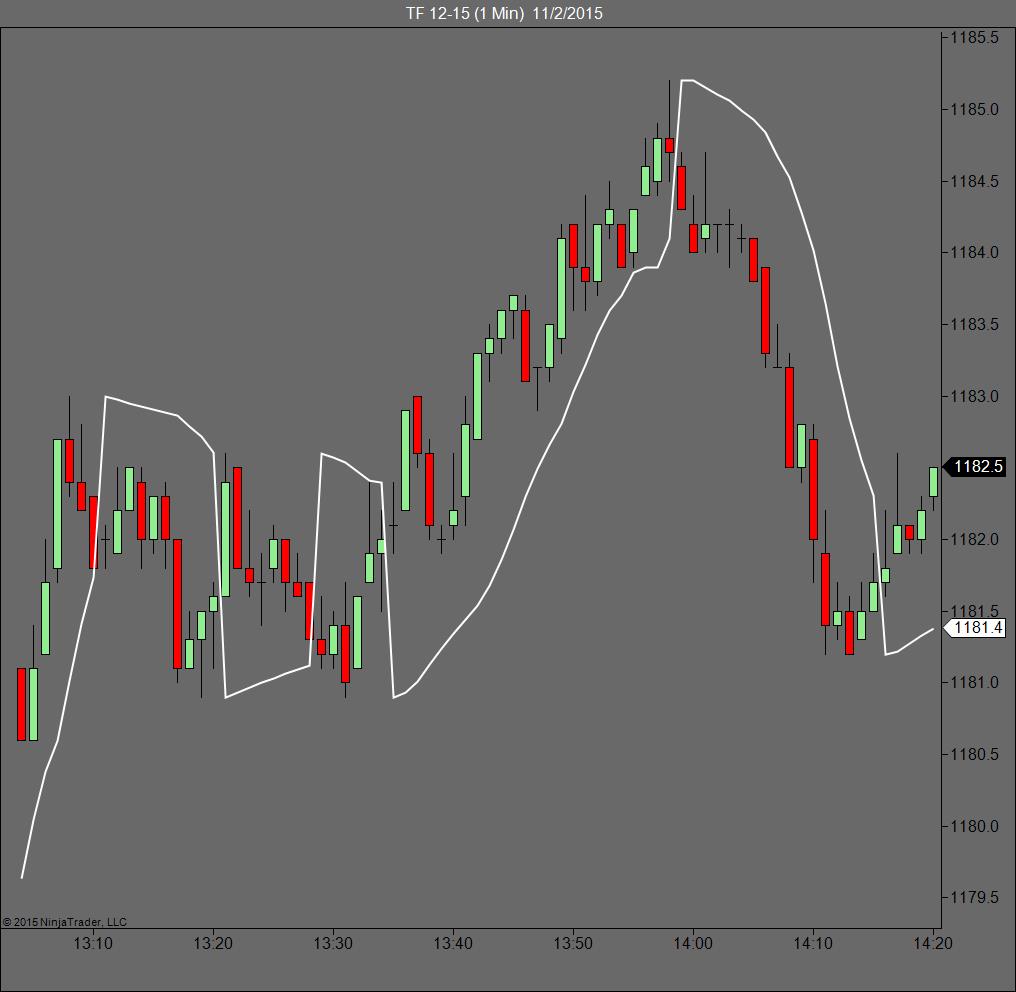Click the 1184.5 price axis label
This screenshot has height=992, width=1016.
click(974, 181)
